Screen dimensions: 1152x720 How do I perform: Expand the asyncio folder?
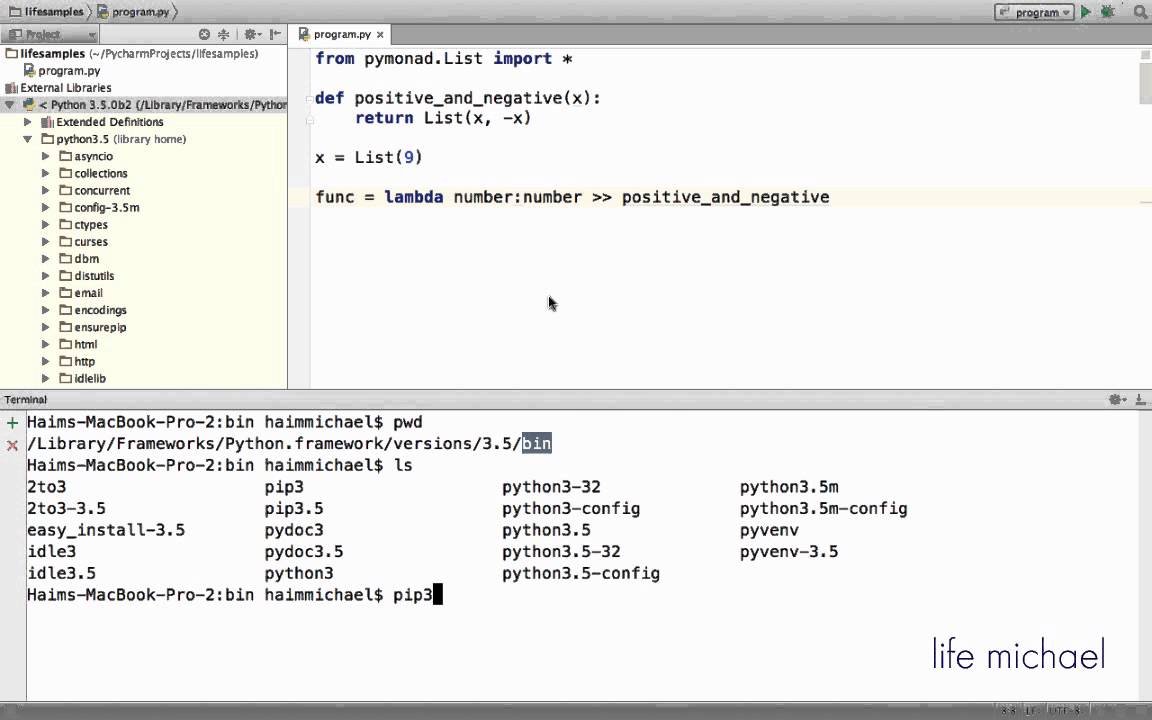click(x=46, y=156)
